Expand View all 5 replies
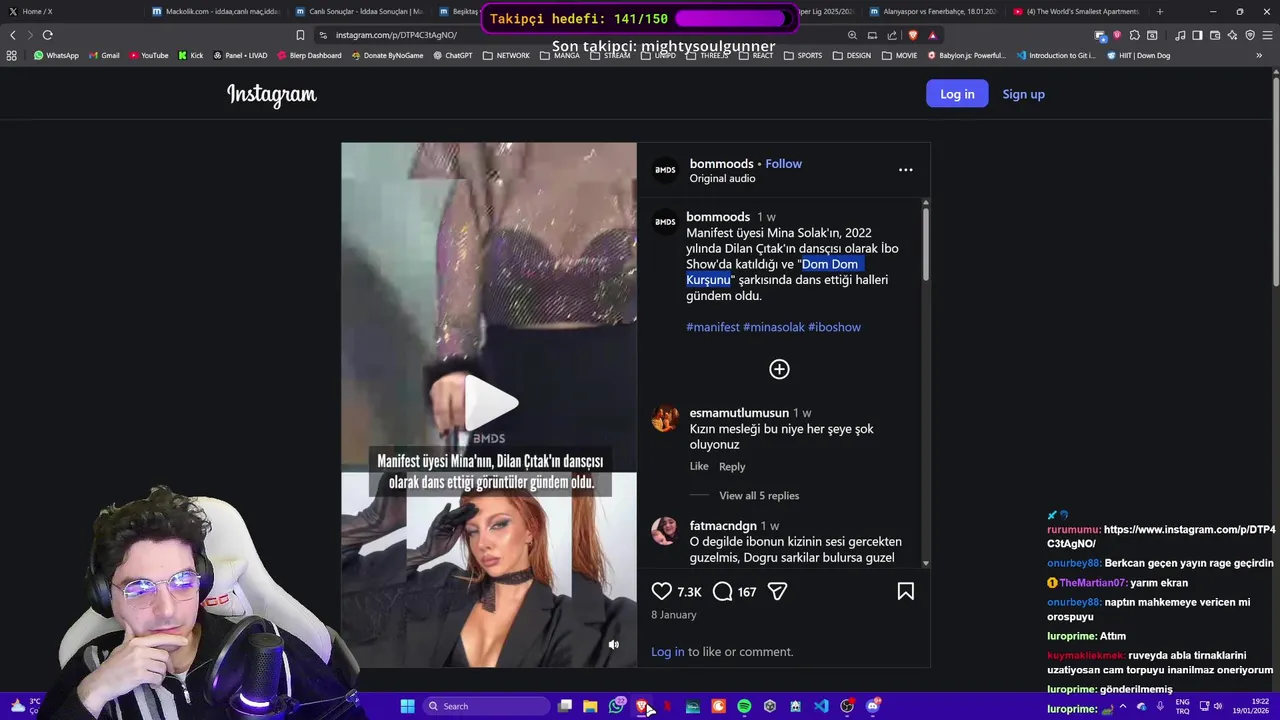This screenshot has height=720, width=1280. (759, 496)
